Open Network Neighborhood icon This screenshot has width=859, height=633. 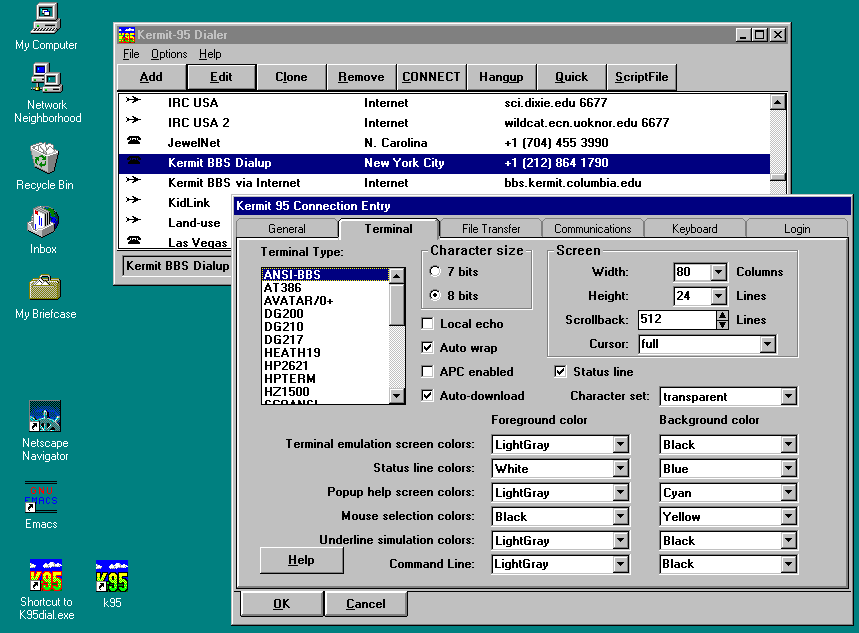point(47,78)
